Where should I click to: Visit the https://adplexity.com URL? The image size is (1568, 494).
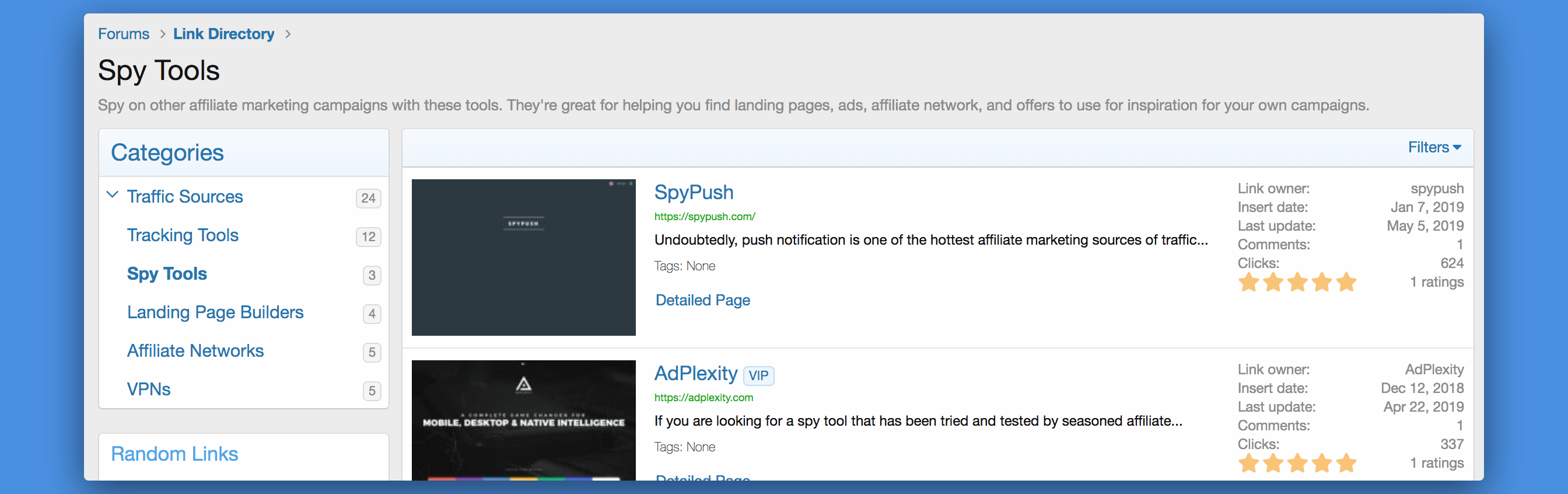[x=703, y=398]
